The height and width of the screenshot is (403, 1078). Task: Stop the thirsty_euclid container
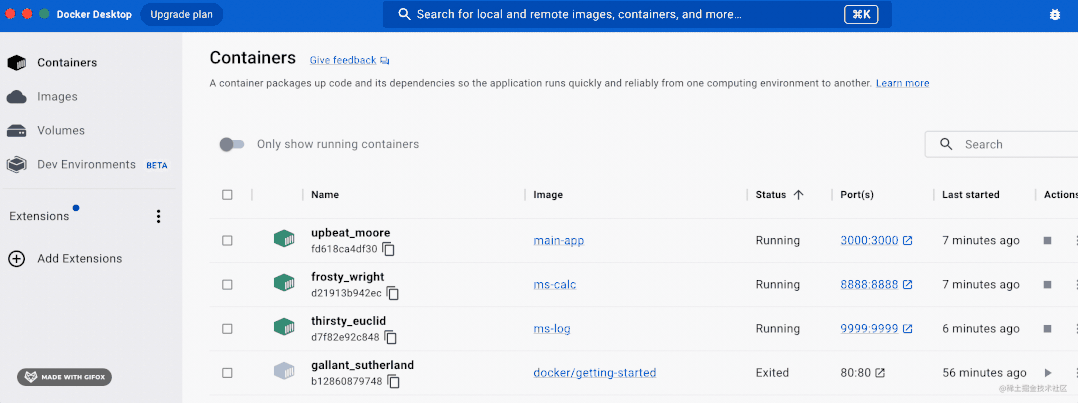tap(1047, 329)
